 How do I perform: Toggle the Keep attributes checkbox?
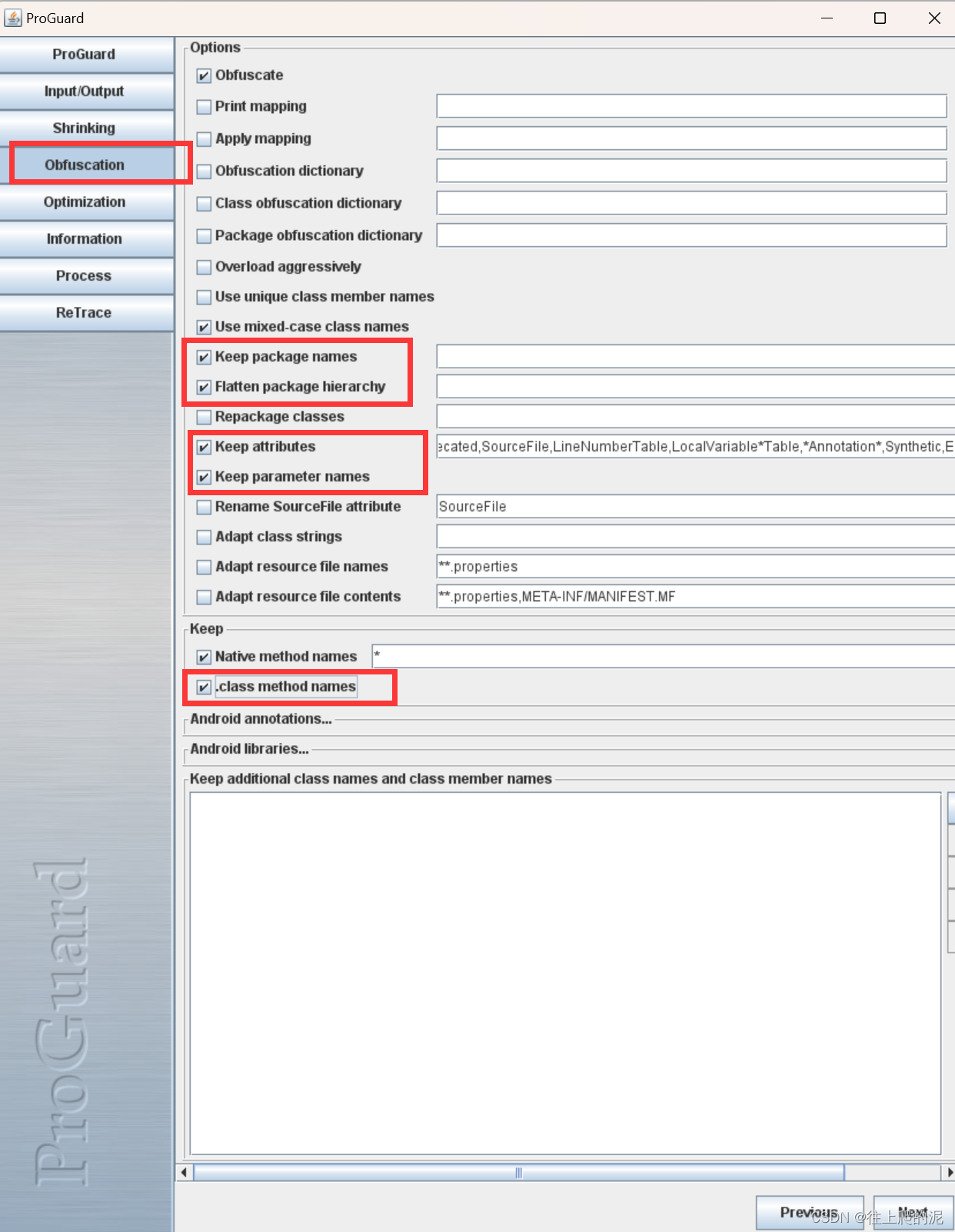[204, 447]
